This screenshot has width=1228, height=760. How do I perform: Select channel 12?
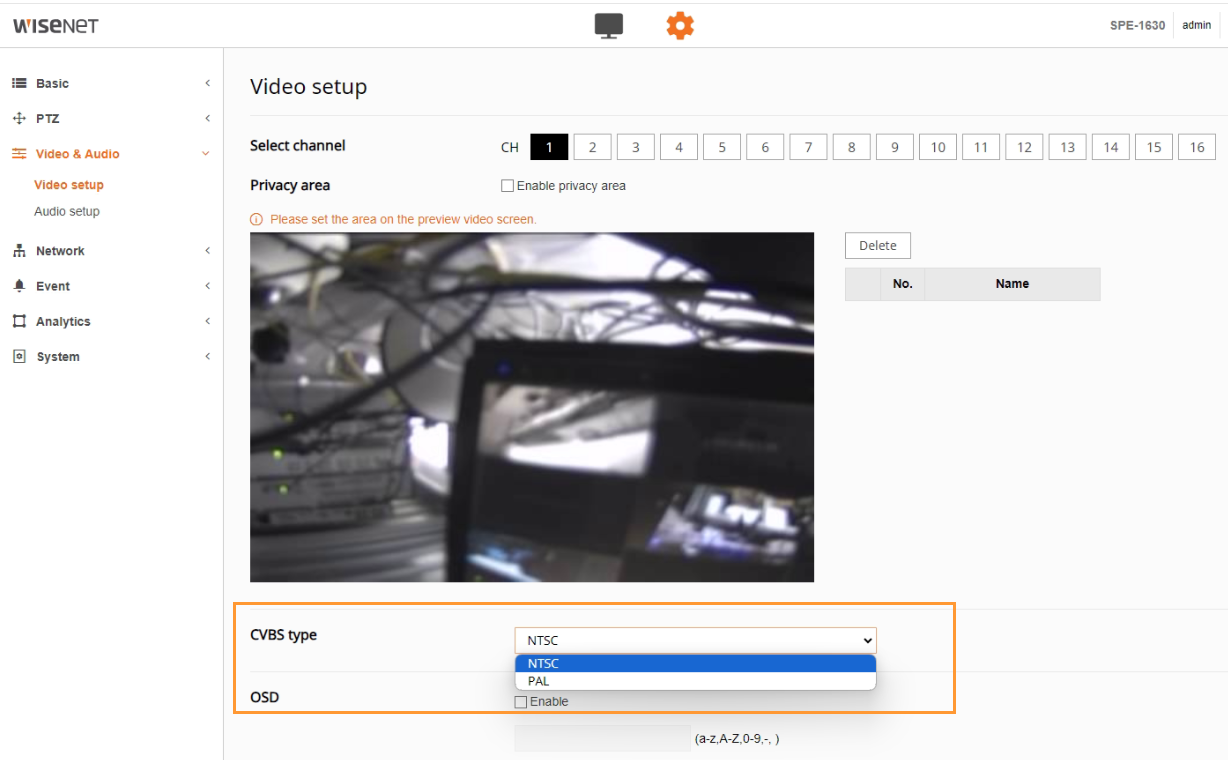click(1024, 147)
